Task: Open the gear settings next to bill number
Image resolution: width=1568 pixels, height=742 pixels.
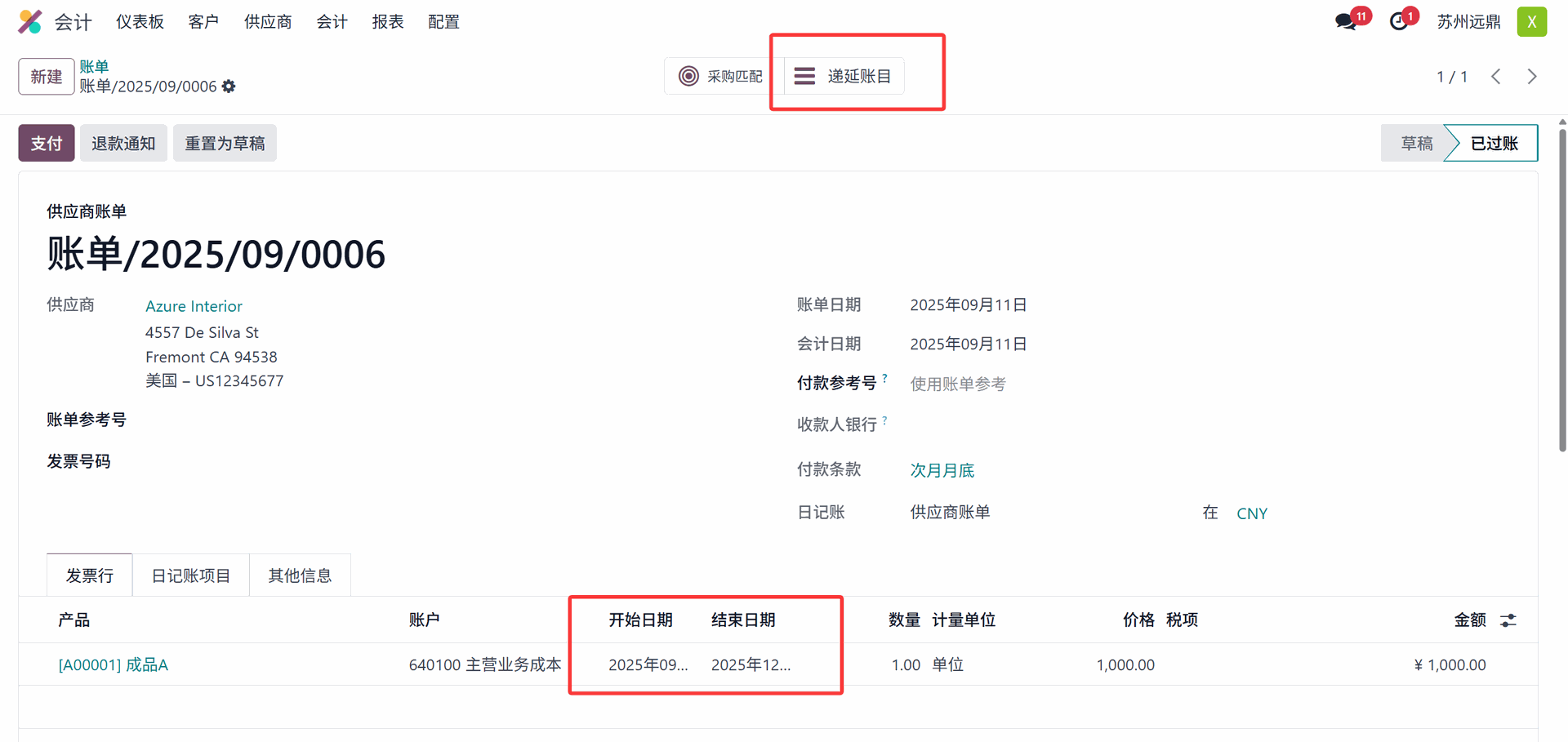Action: coord(229,87)
